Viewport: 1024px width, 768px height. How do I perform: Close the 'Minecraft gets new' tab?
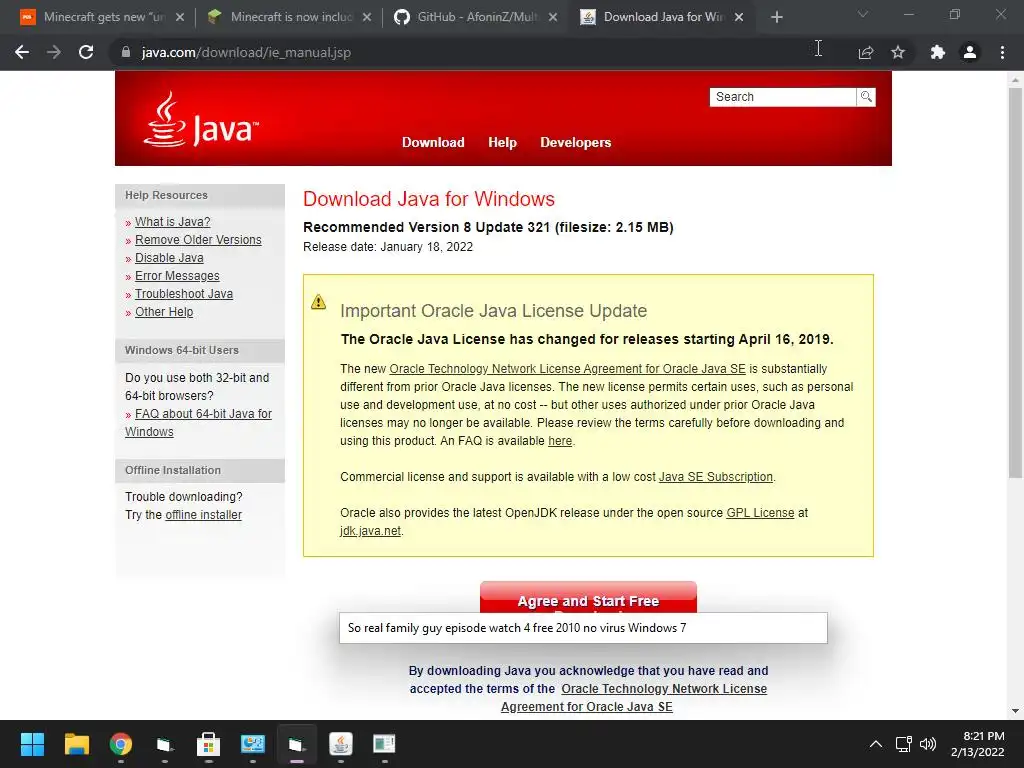click(x=180, y=17)
